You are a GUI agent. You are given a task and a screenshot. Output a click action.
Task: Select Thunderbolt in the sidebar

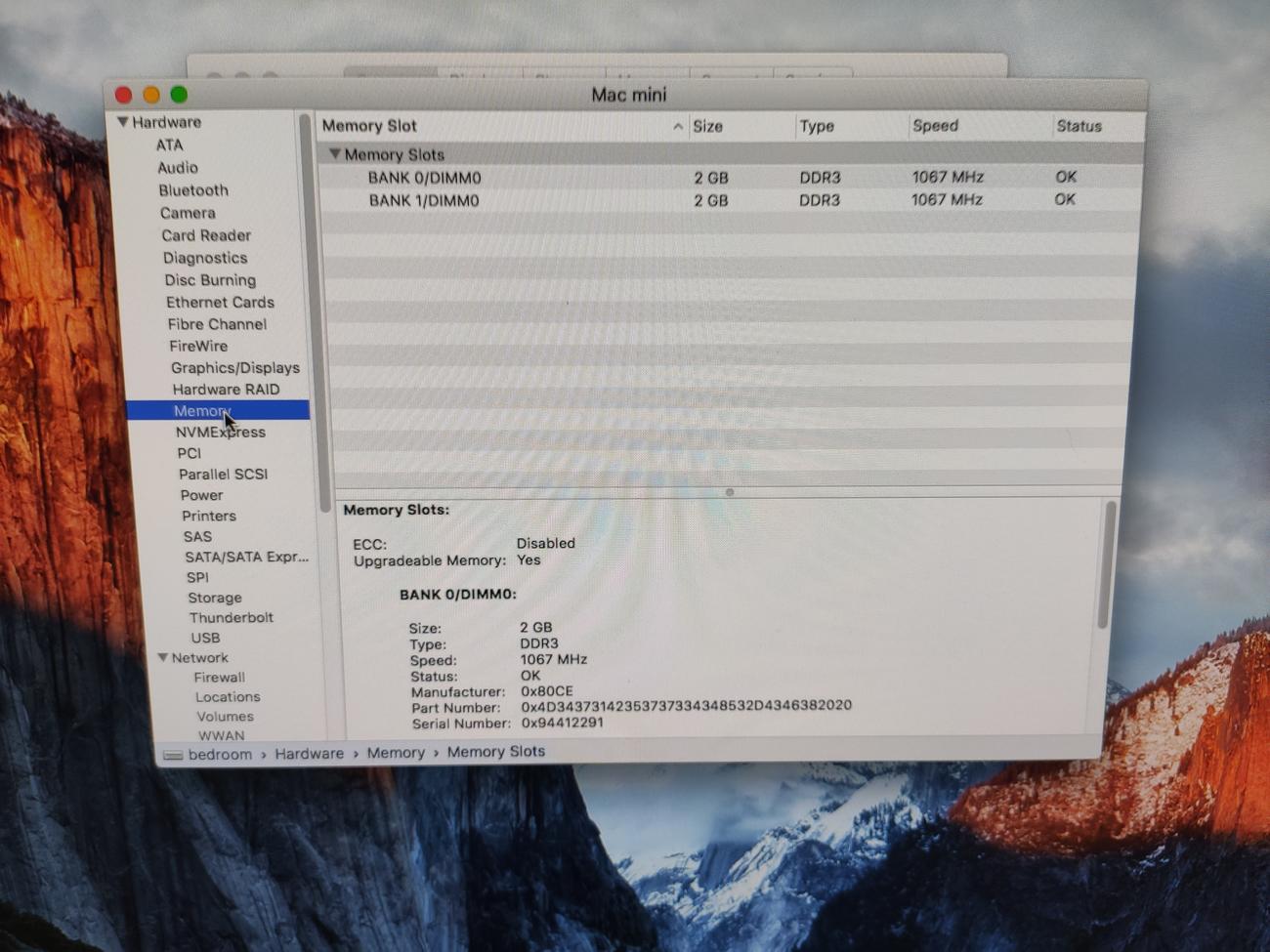point(232,618)
